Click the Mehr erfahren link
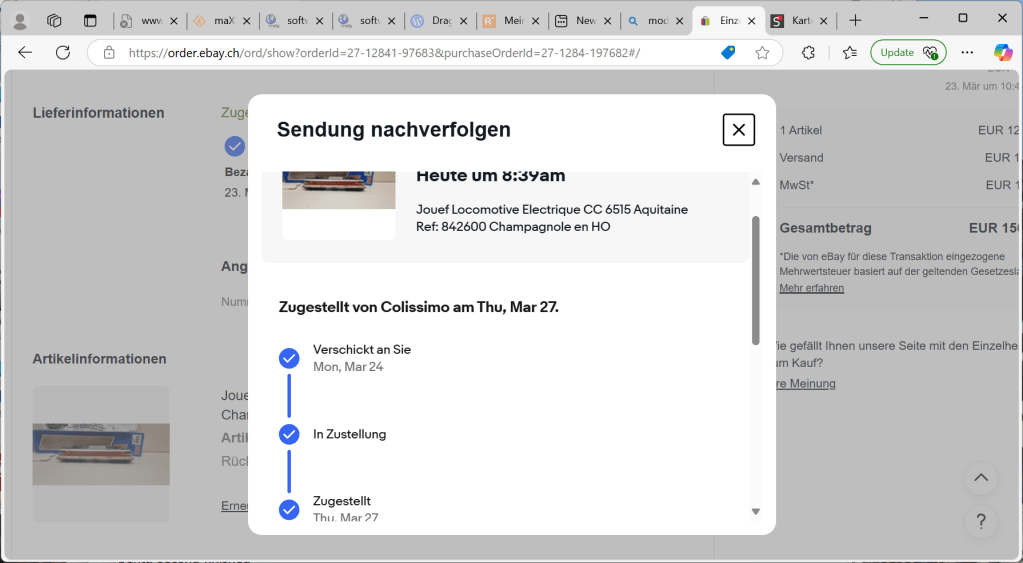The width and height of the screenshot is (1023, 563). [811, 288]
